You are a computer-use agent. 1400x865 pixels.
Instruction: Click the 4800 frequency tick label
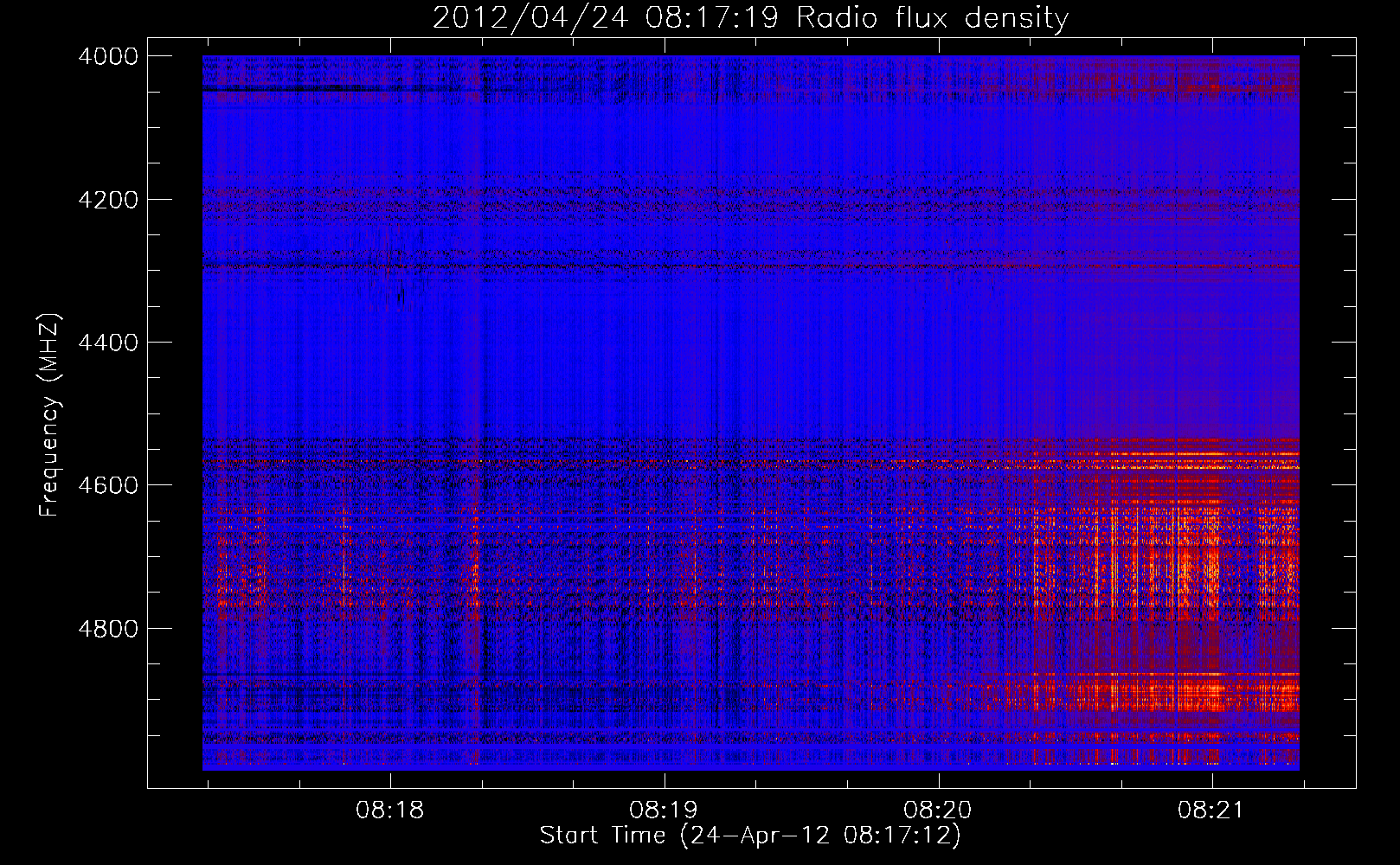(x=108, y=628)
